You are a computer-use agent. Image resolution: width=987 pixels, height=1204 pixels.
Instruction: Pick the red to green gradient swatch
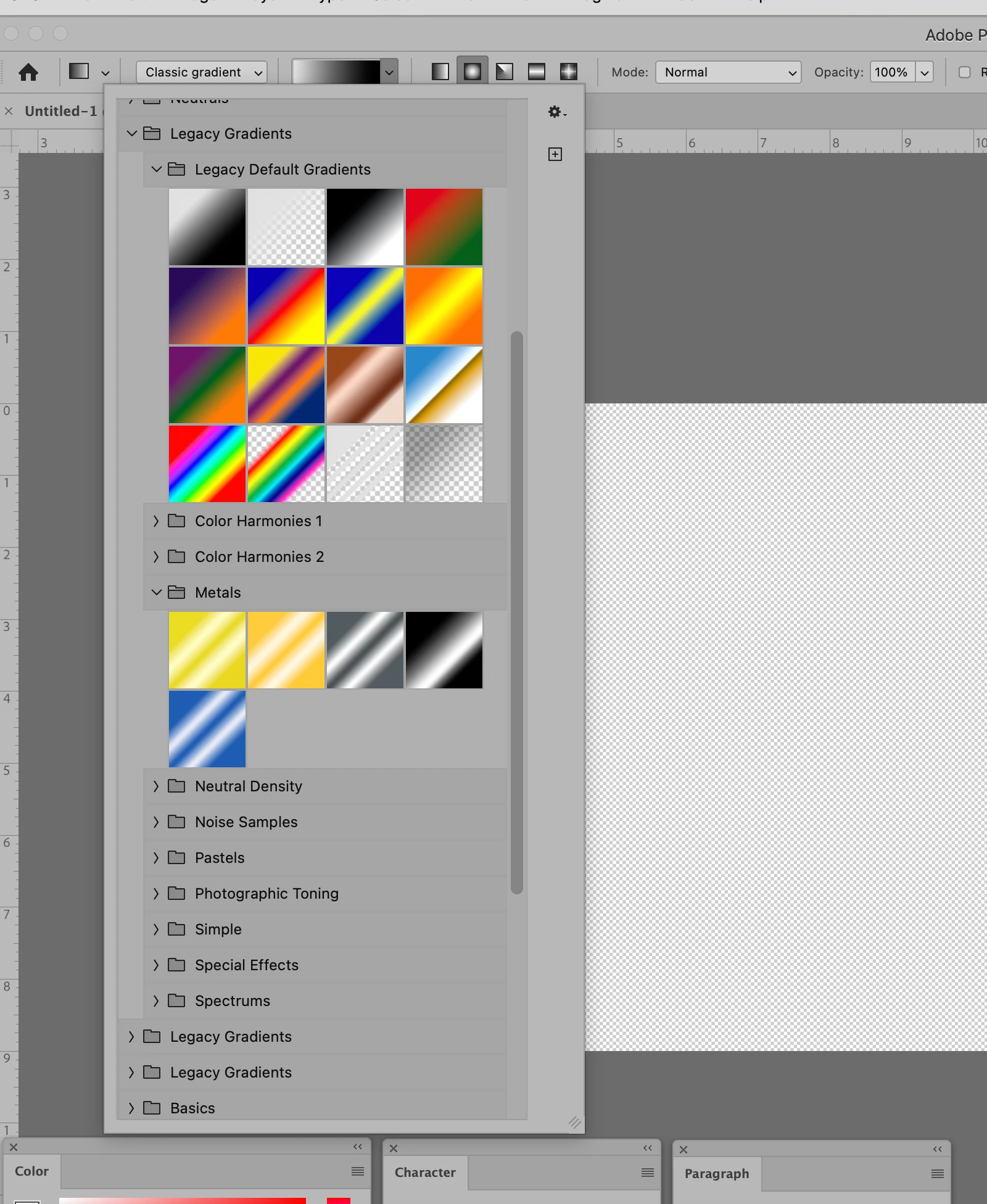point(444,227)
